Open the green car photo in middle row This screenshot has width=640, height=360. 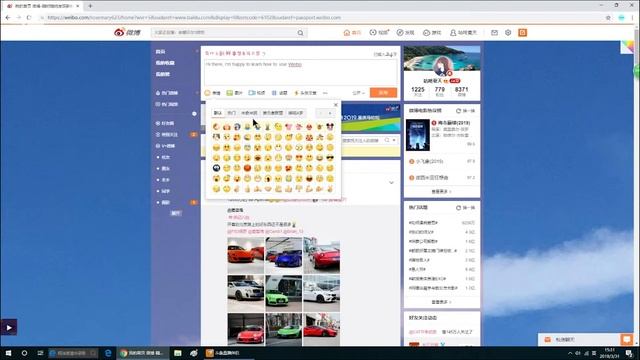click(x=284, y=293)
